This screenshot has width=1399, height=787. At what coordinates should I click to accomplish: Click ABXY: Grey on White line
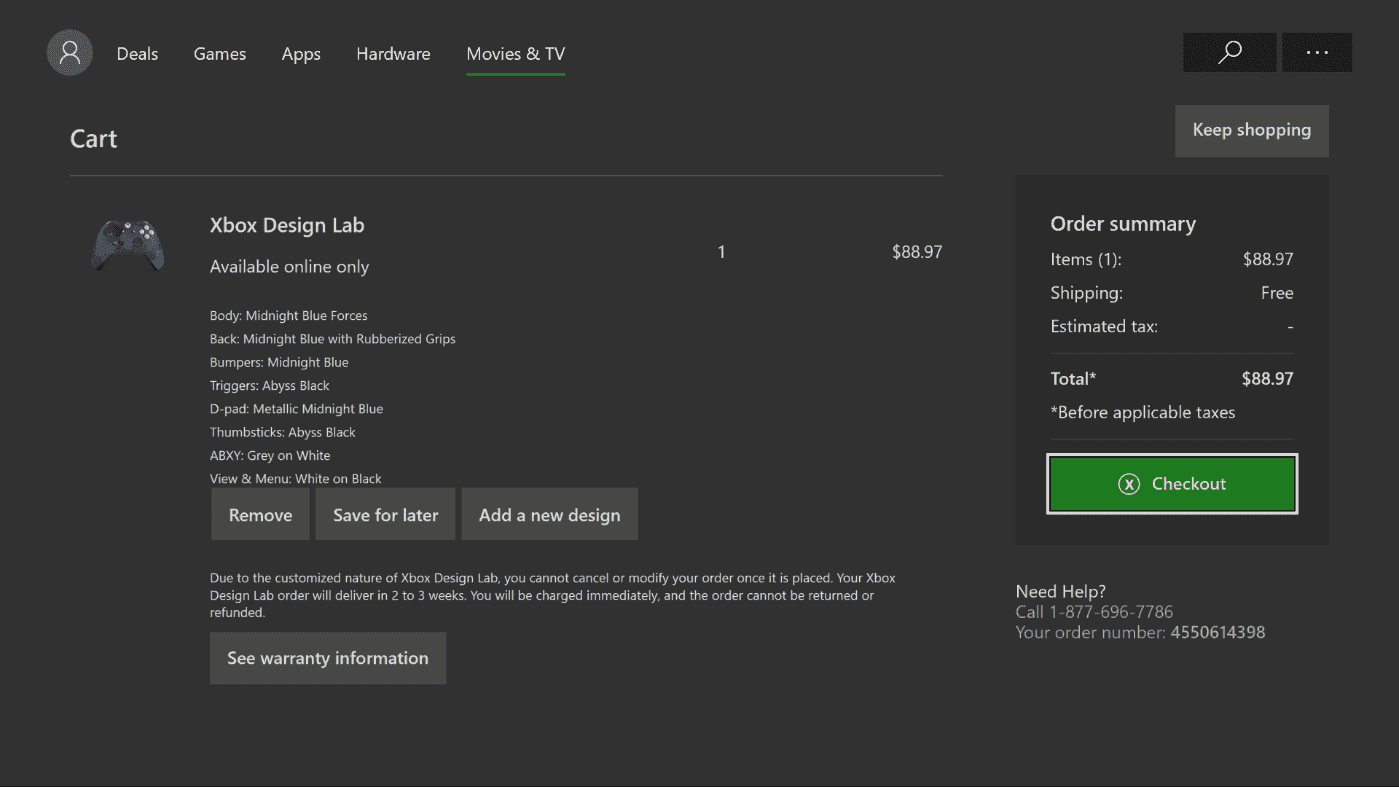(x=270, y=456)
